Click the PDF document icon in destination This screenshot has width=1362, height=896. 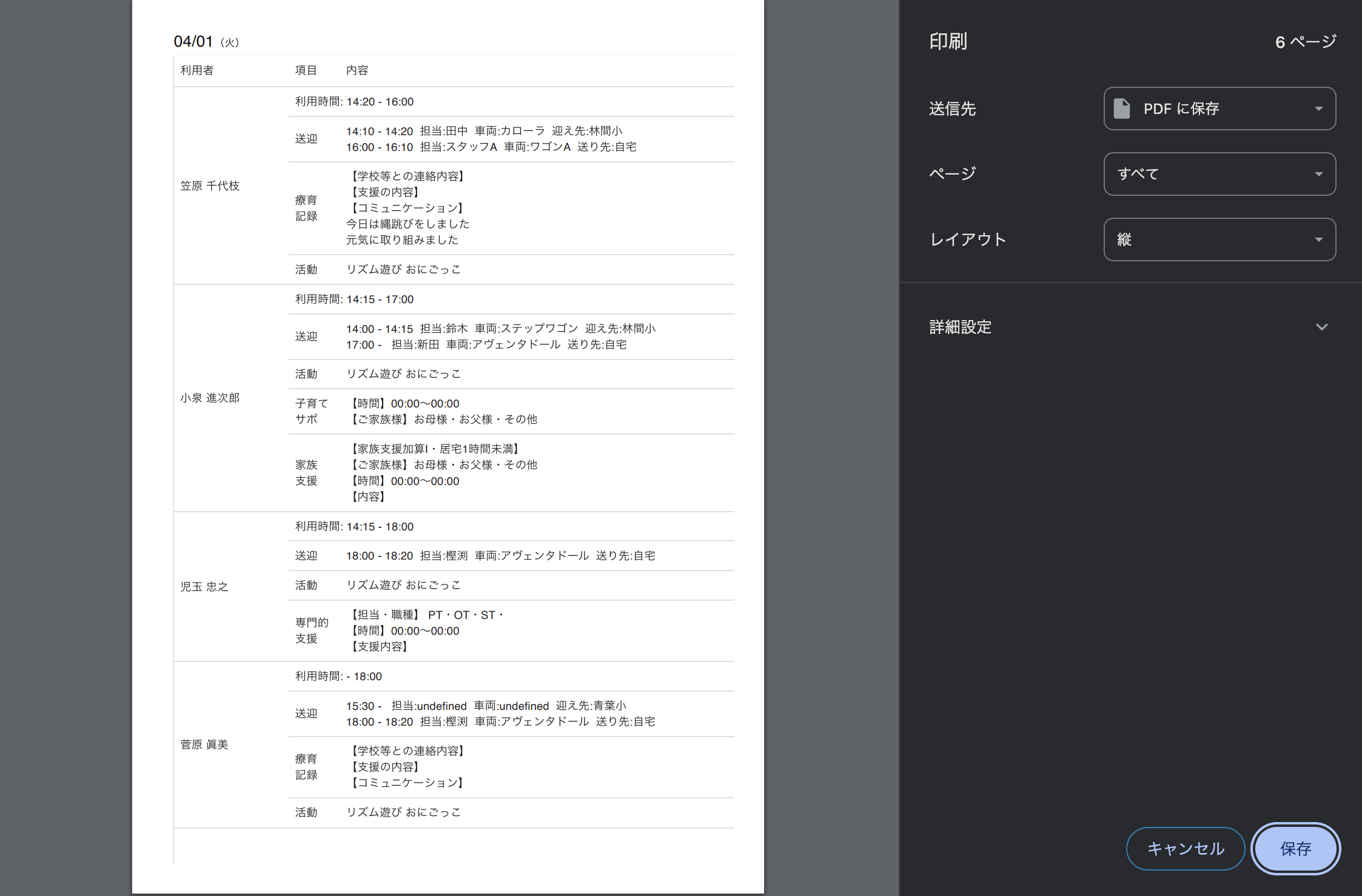(1122, 109)
